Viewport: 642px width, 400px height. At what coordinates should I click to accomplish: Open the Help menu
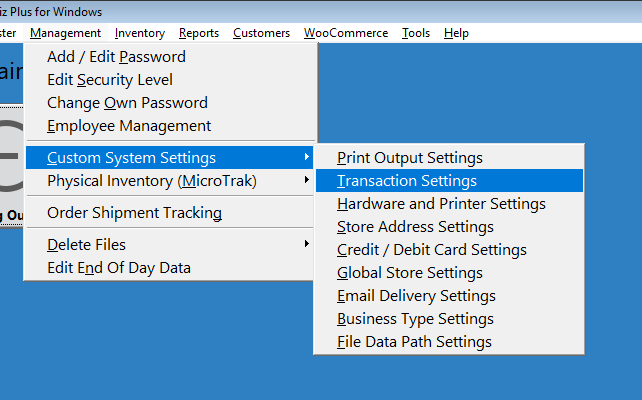(456, 33)
